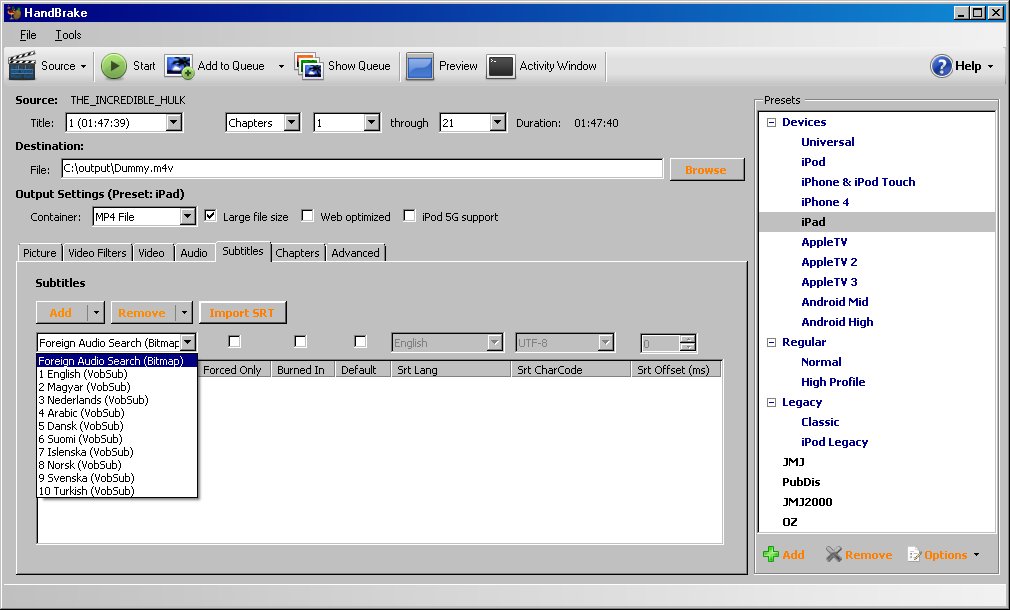This screenshot has width=1010, height=610.
Task: Open the Activity Window icon
Action: coord(500,66)
